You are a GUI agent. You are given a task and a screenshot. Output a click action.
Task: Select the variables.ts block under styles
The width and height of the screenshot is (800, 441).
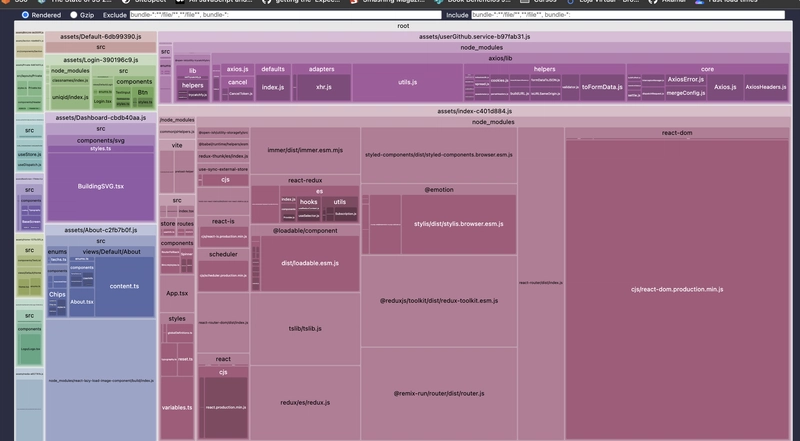click(177, 407)
